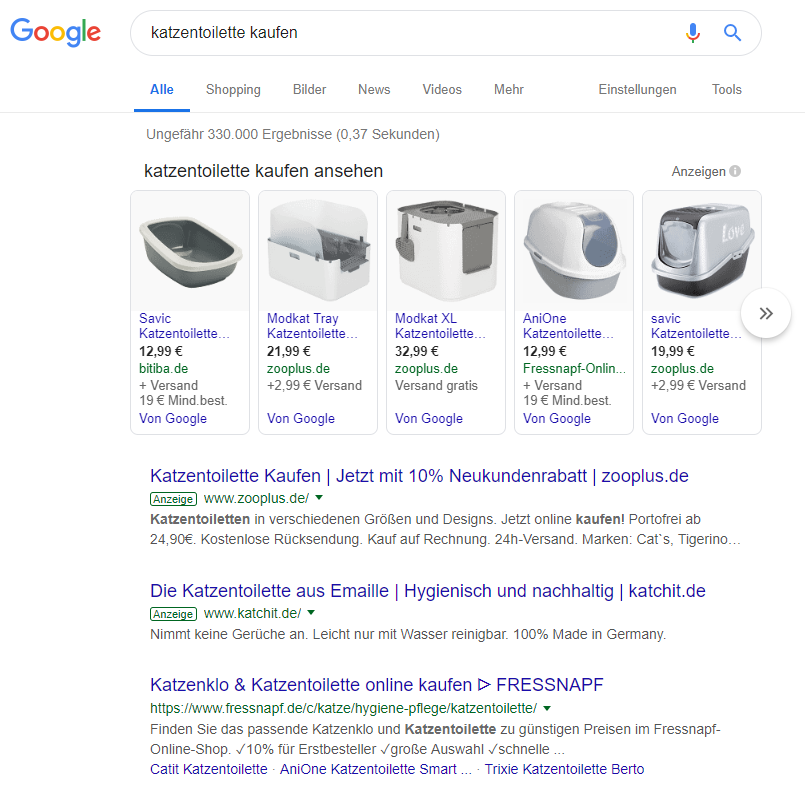805x797 pixels.
Task: Open the Videos tab
Action: (442, 90)
